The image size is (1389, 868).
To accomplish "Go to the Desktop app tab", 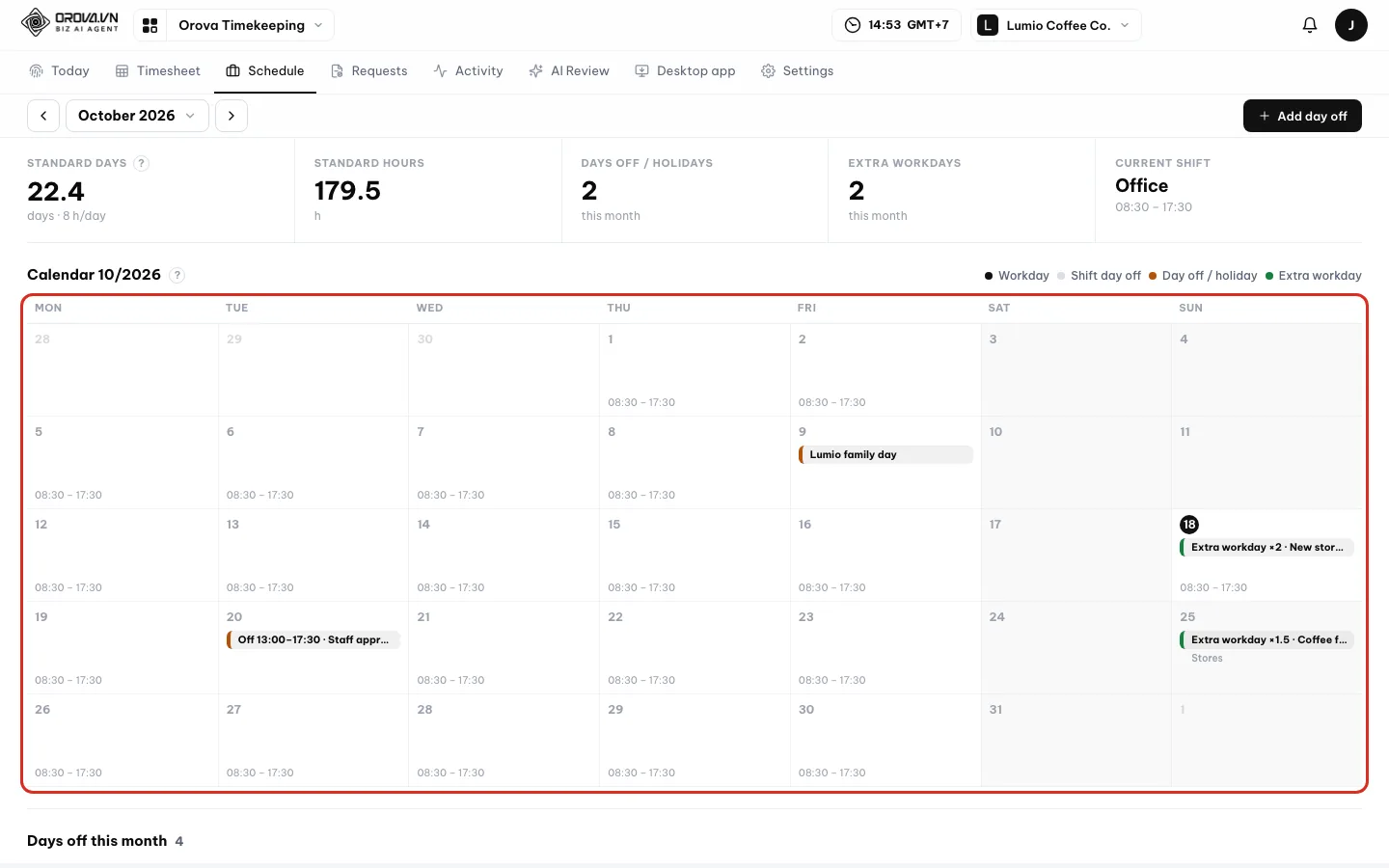I will click(x=685, y=70).
